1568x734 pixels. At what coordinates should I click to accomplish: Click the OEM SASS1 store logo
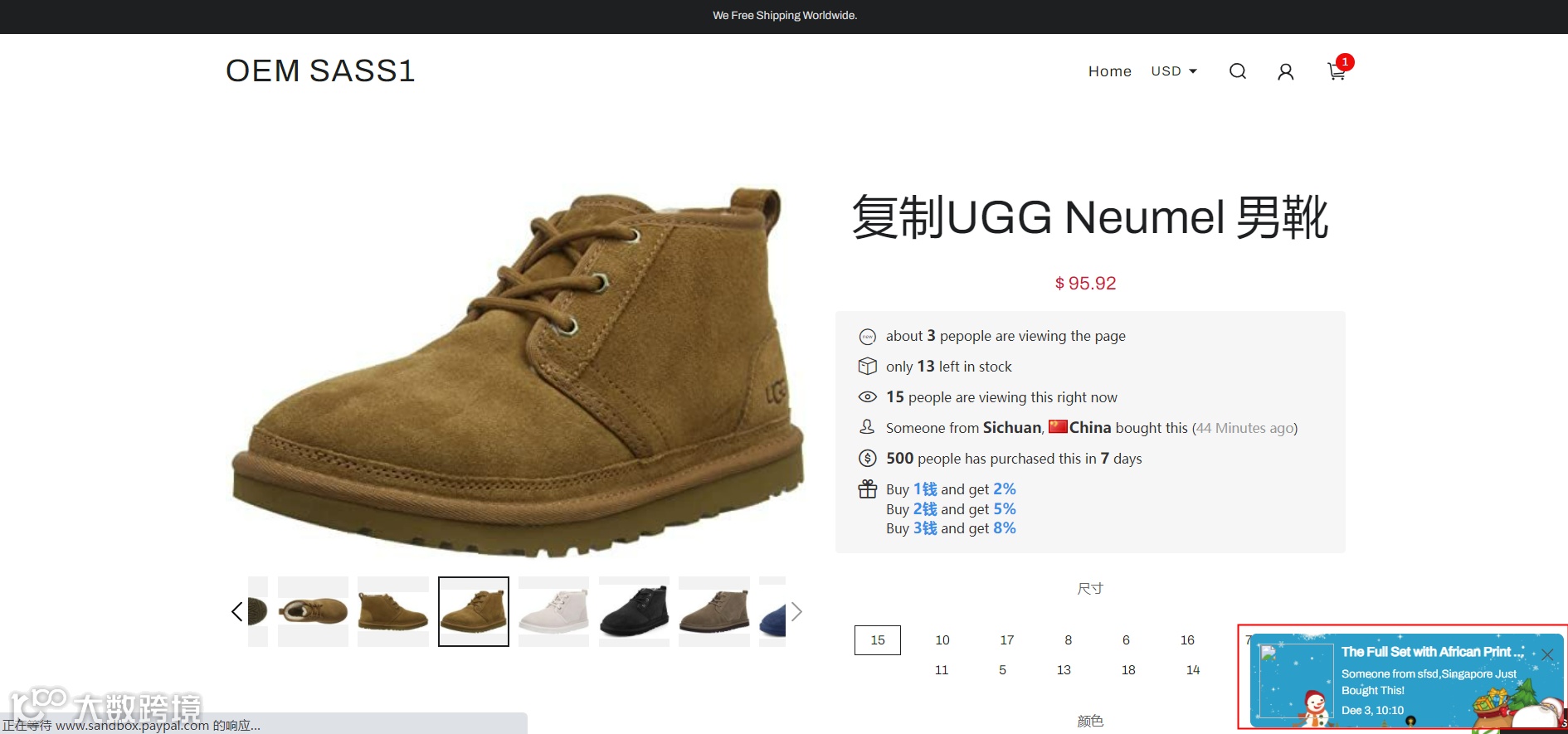[320, 71]
